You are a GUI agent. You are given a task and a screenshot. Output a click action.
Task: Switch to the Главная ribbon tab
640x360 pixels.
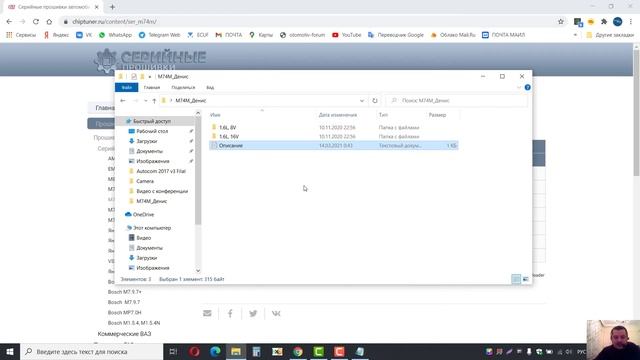pos(152,87)
